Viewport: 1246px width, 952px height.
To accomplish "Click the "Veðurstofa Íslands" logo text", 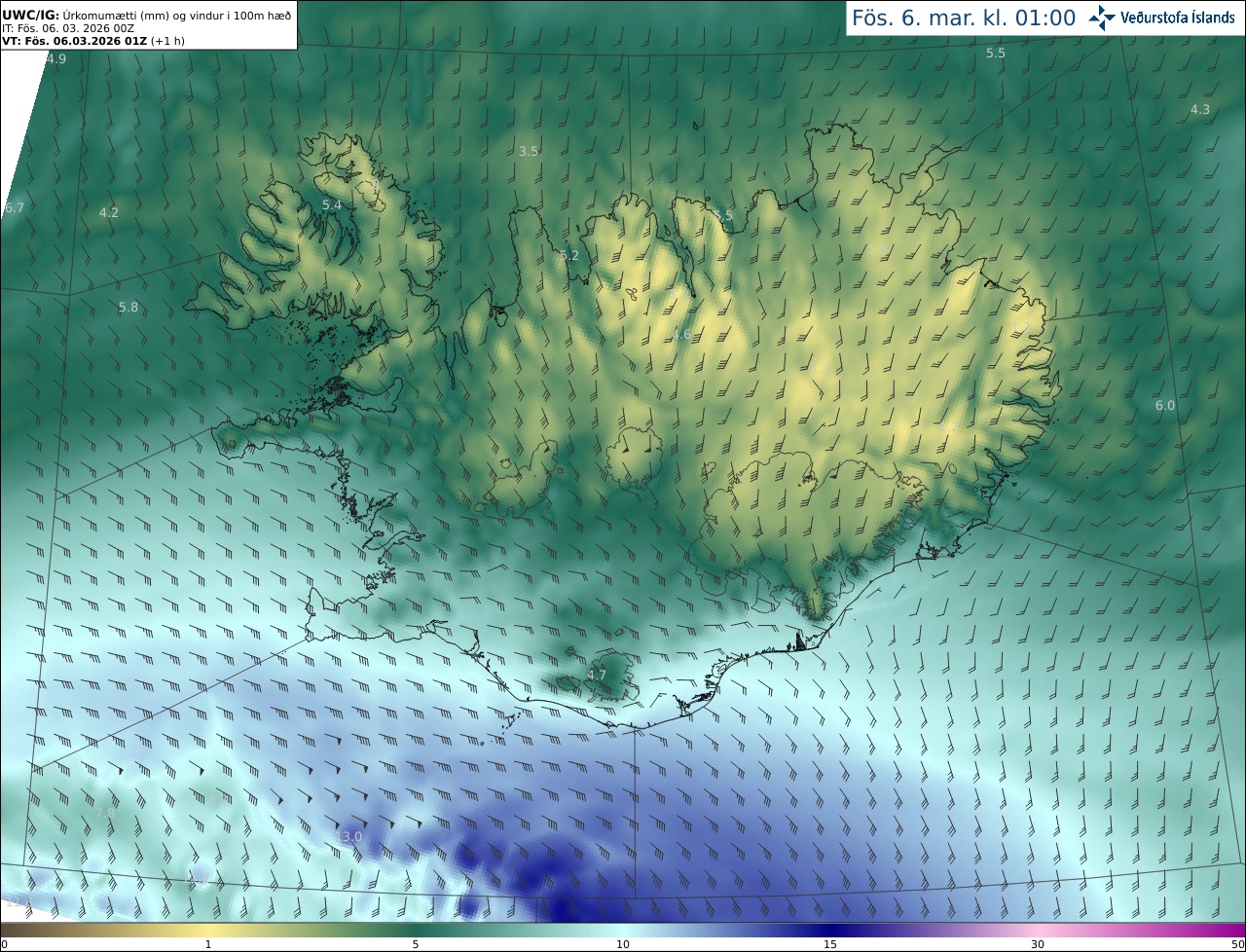I will coord(1177,18).
